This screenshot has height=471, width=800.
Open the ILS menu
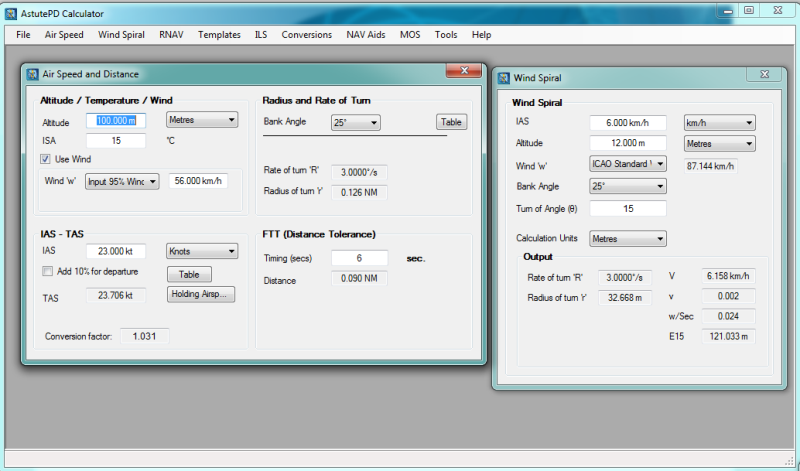(x=261, y=35)
